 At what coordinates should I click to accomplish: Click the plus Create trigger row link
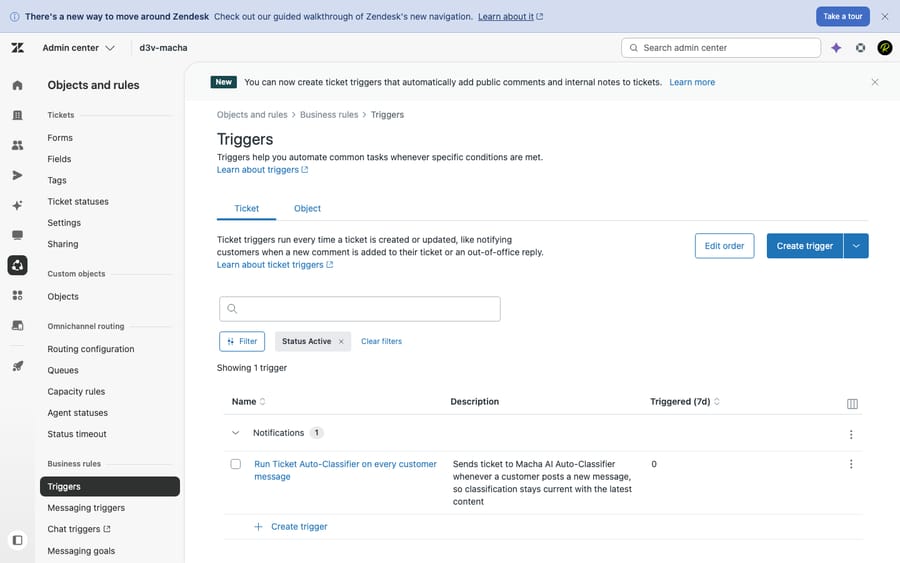[291, 527]
